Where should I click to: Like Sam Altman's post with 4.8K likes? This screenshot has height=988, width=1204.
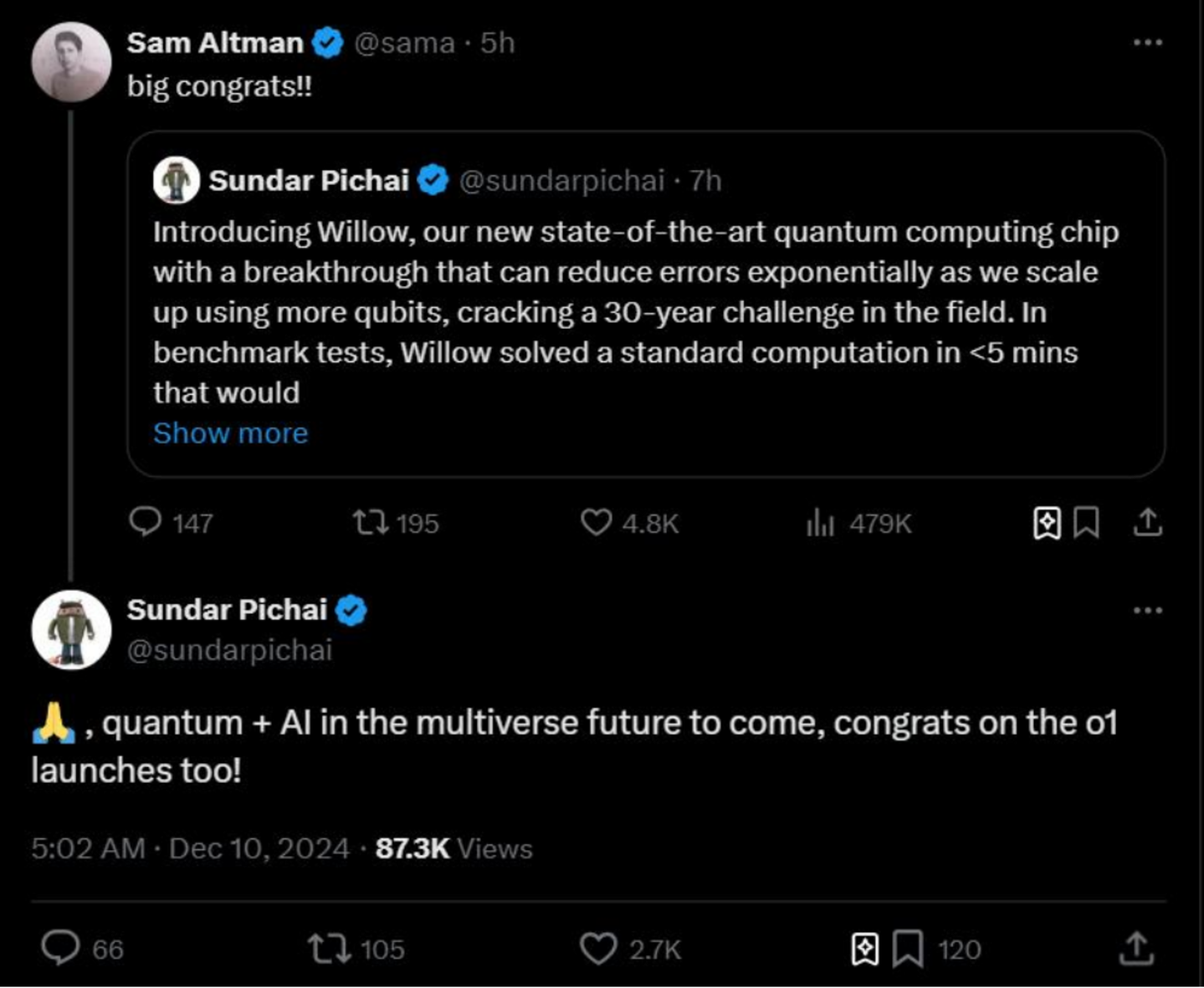click(596, 523)
